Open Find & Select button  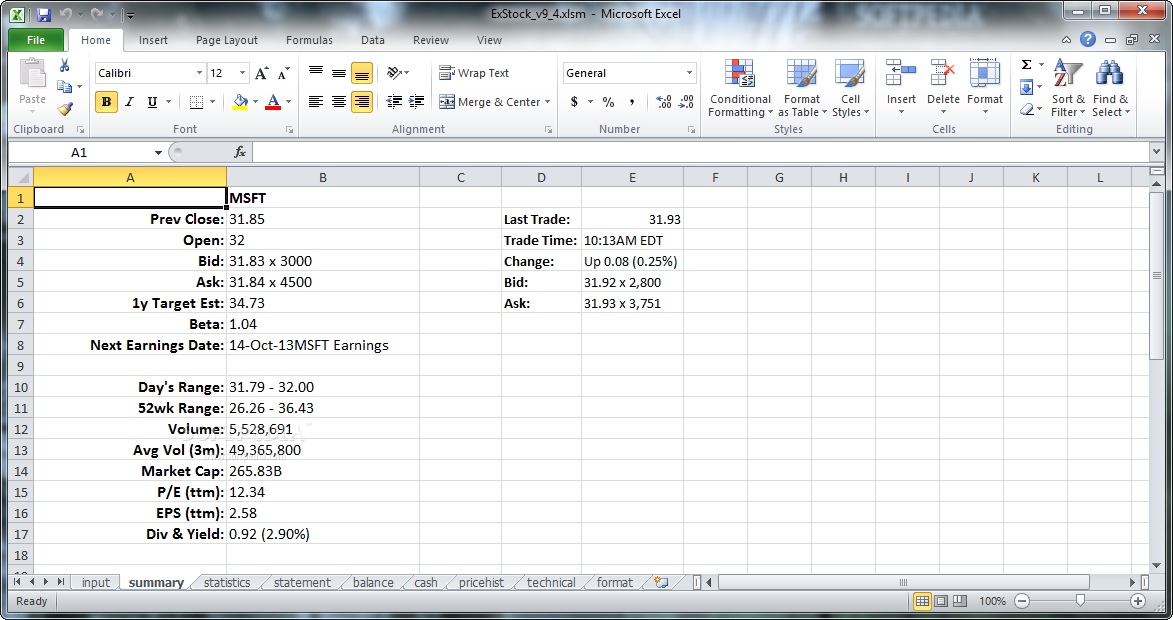coord(1110,88)
